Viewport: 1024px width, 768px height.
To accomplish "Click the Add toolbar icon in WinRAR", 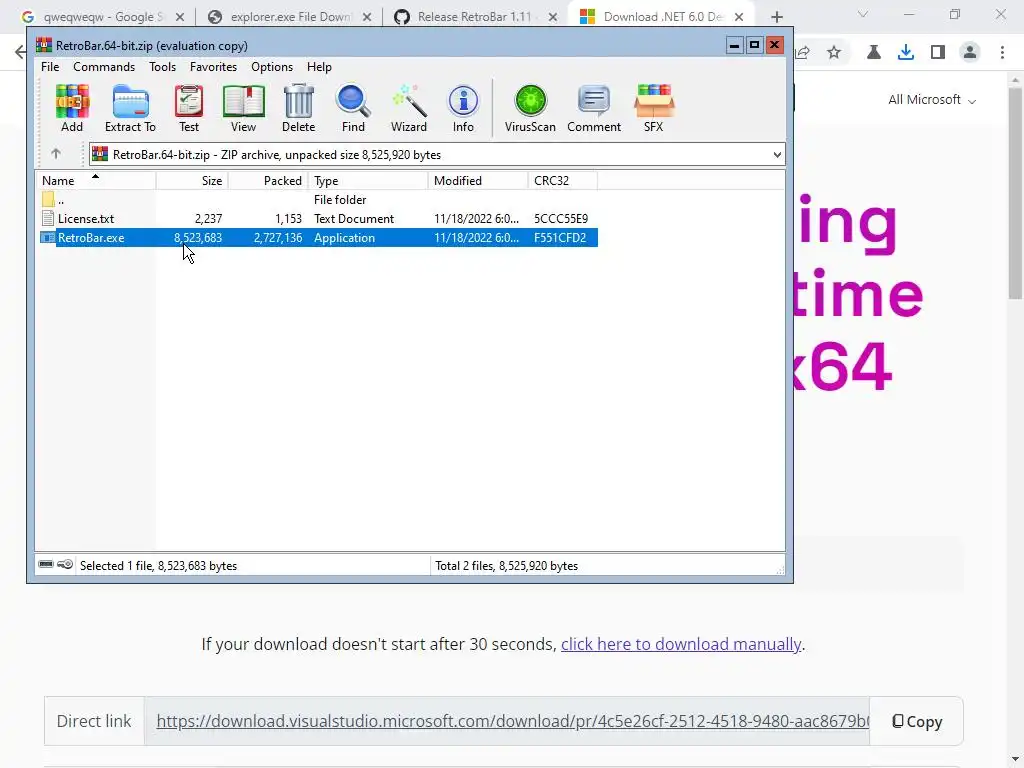I will click(x=72, y=108).
